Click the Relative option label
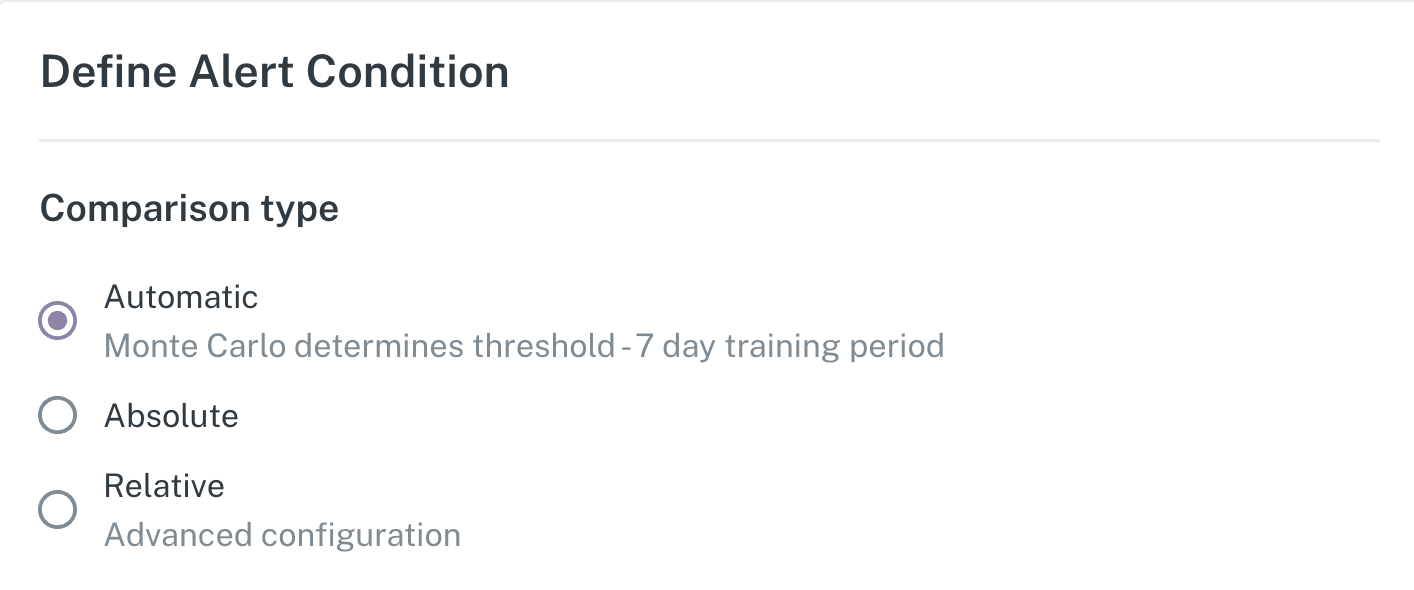 (x=164, y=486)
